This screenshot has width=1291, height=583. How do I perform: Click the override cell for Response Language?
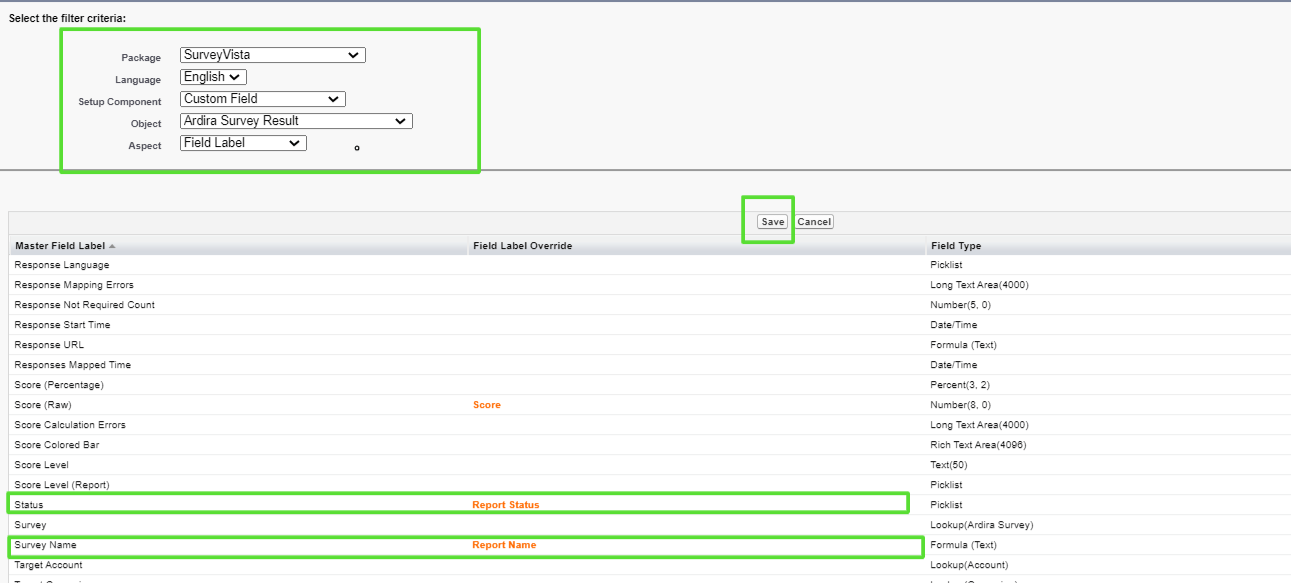coord(600,264)
